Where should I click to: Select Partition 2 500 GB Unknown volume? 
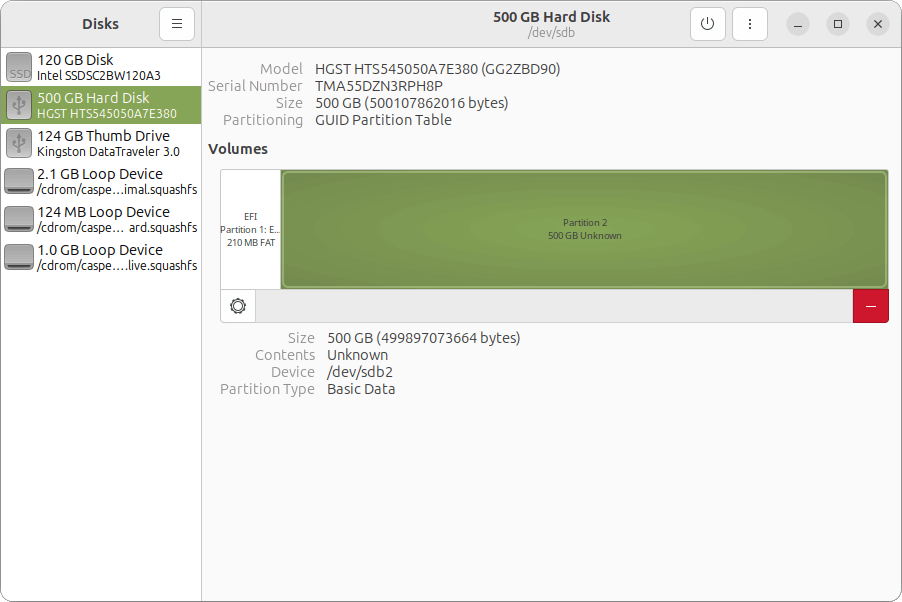tap(584, 229)
